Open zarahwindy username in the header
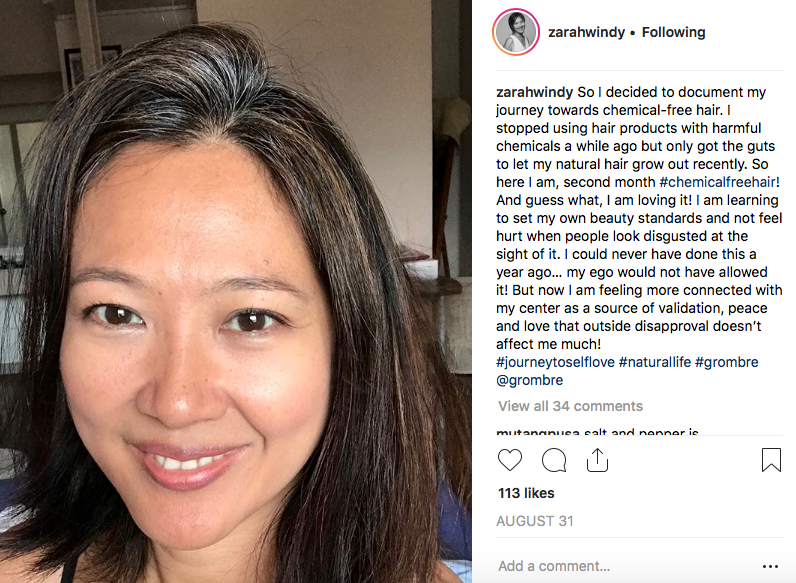Screen dimensions: 796x583 [x=586, y=33]
